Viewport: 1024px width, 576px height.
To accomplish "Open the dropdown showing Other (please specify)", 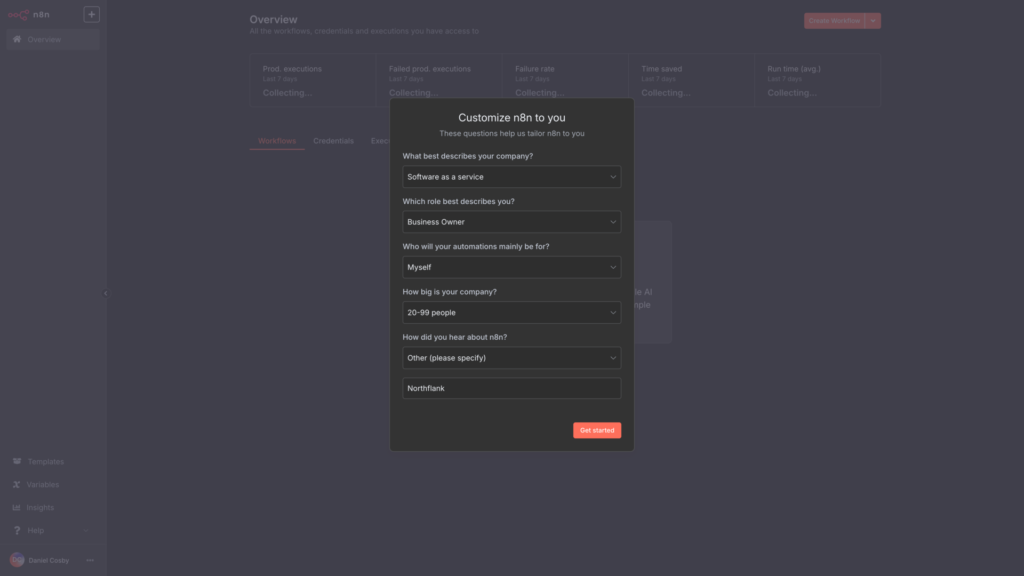I will tap(511, 358).
